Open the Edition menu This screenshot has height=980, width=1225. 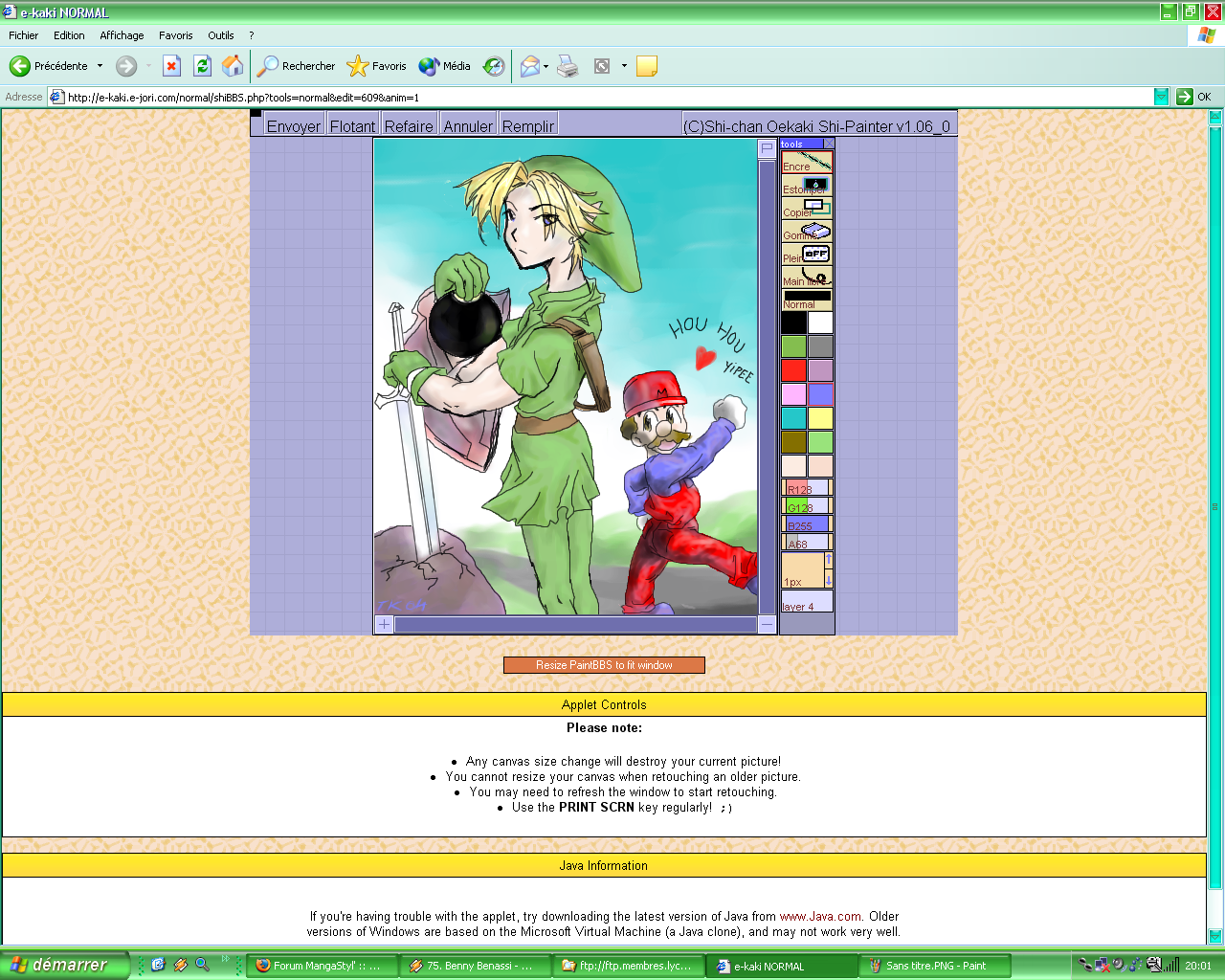click(x=69, y=35)
